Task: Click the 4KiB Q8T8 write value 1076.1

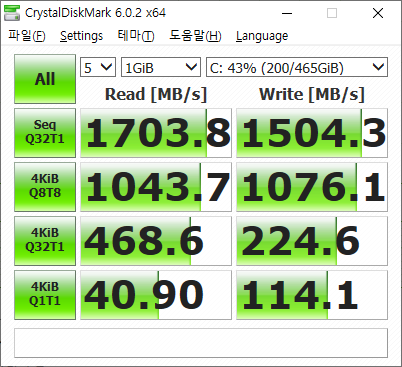Action: click(312, 187)
